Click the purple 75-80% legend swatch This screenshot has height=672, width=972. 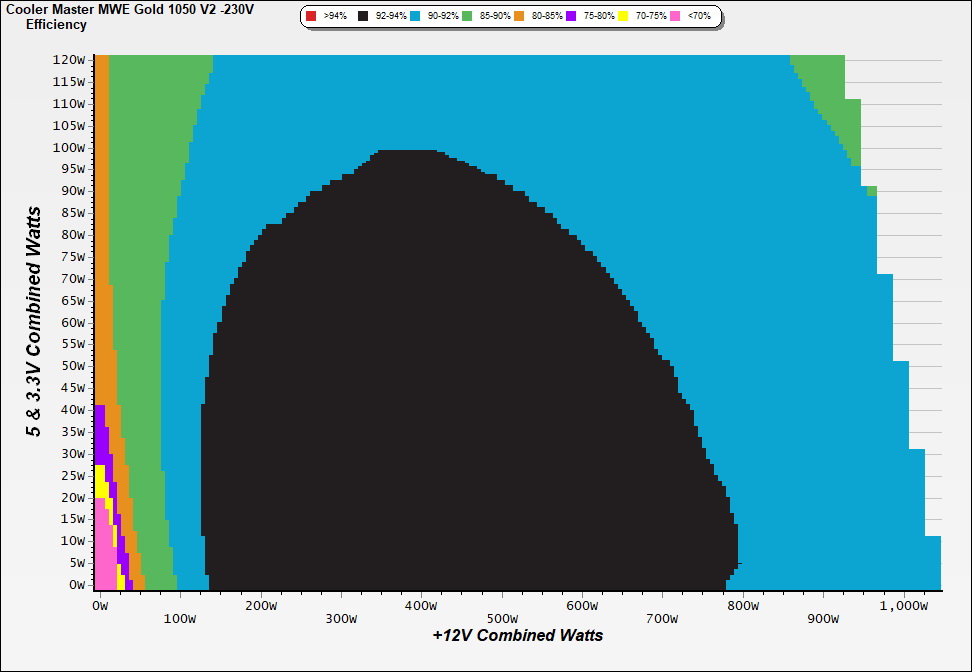570,17
